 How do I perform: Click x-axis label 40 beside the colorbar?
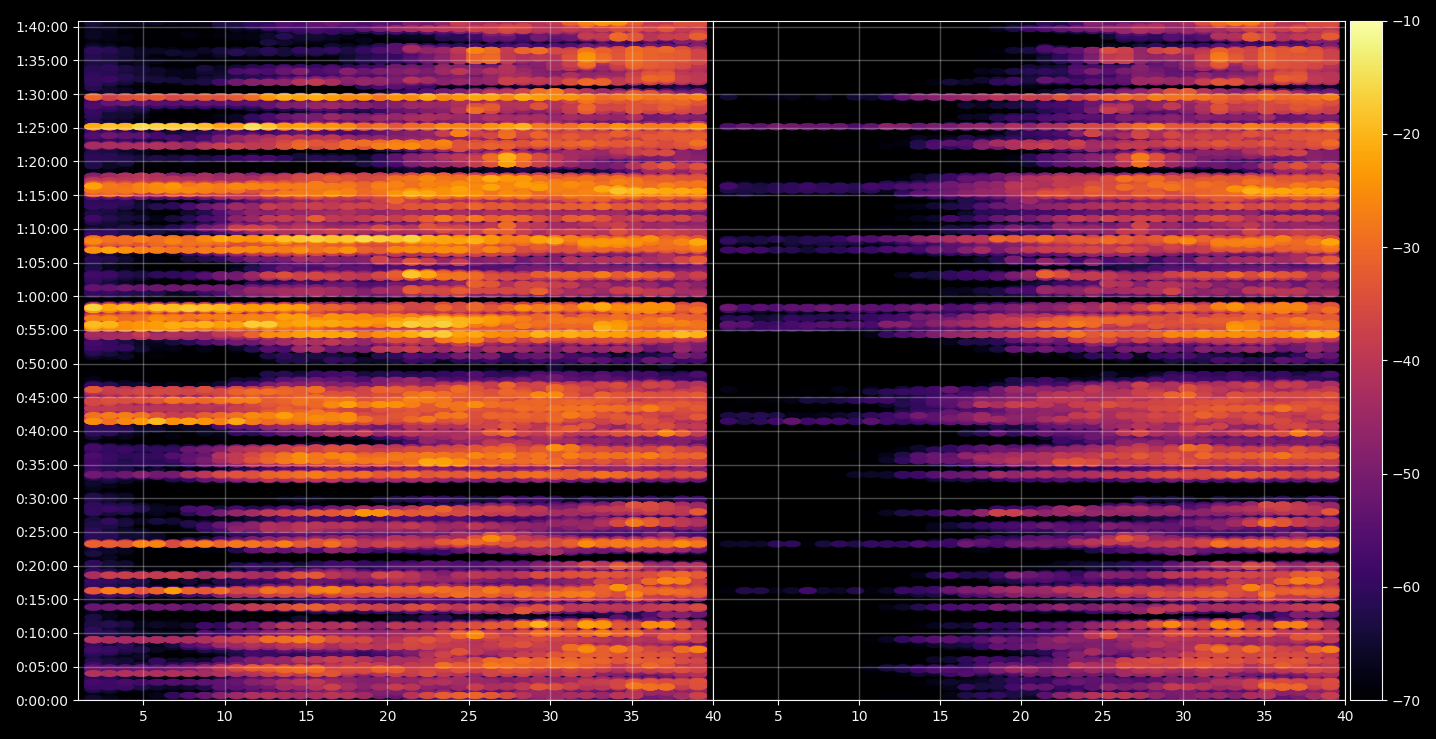(x=1346, y=717)
